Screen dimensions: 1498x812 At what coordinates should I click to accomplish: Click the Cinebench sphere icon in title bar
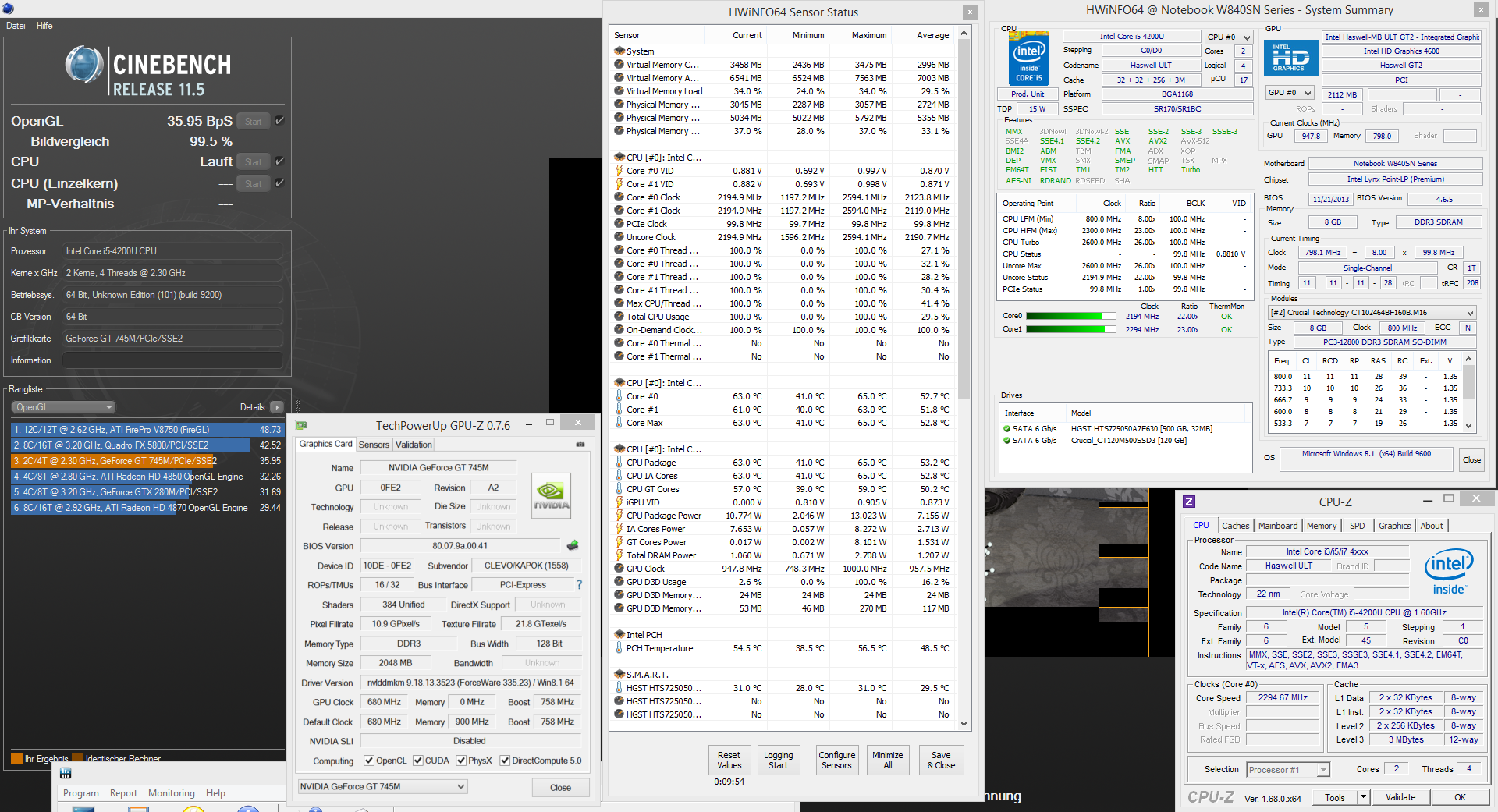click(8, 9)
